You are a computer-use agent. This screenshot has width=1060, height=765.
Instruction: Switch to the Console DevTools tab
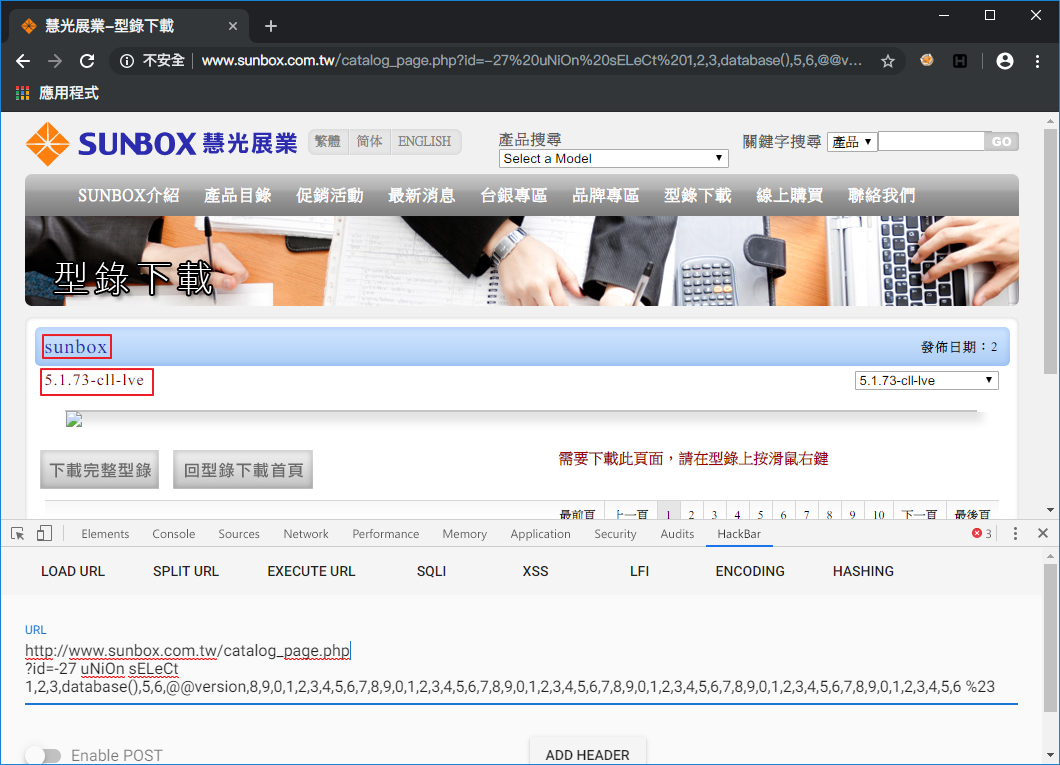tap(174, 534)
